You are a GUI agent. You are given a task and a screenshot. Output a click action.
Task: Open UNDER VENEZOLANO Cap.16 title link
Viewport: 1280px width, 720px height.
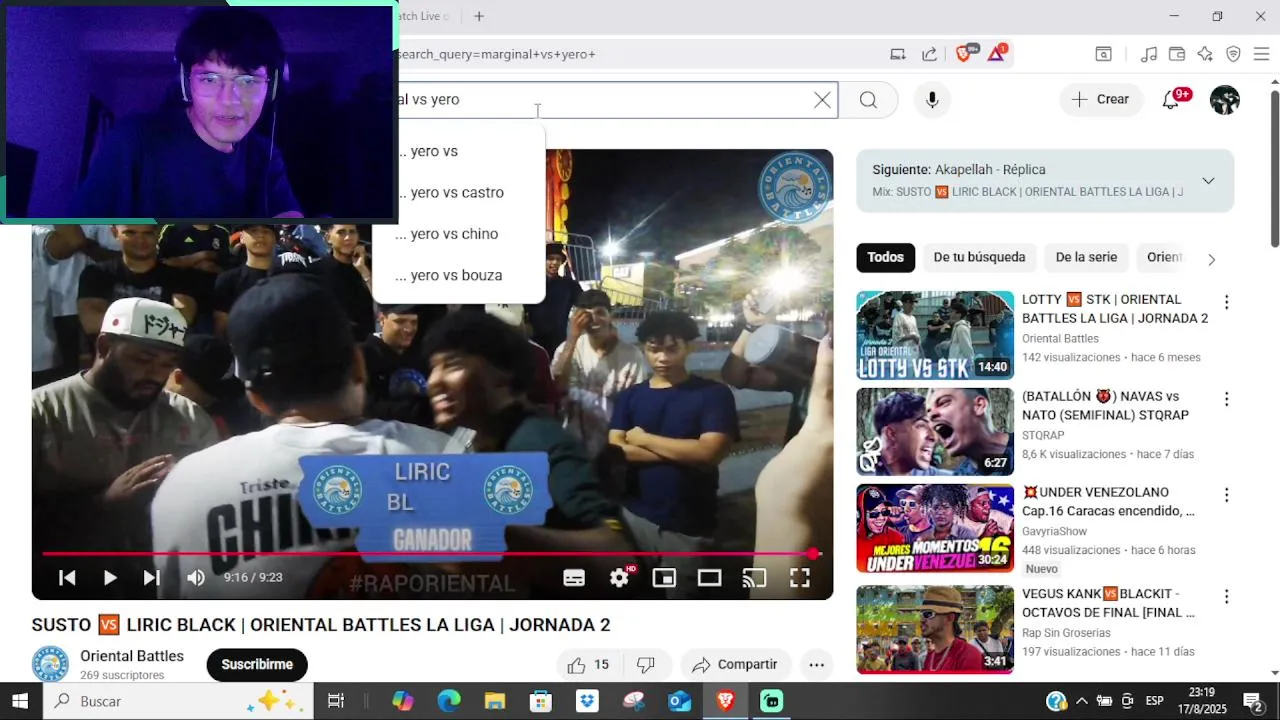click(1108, 501)
